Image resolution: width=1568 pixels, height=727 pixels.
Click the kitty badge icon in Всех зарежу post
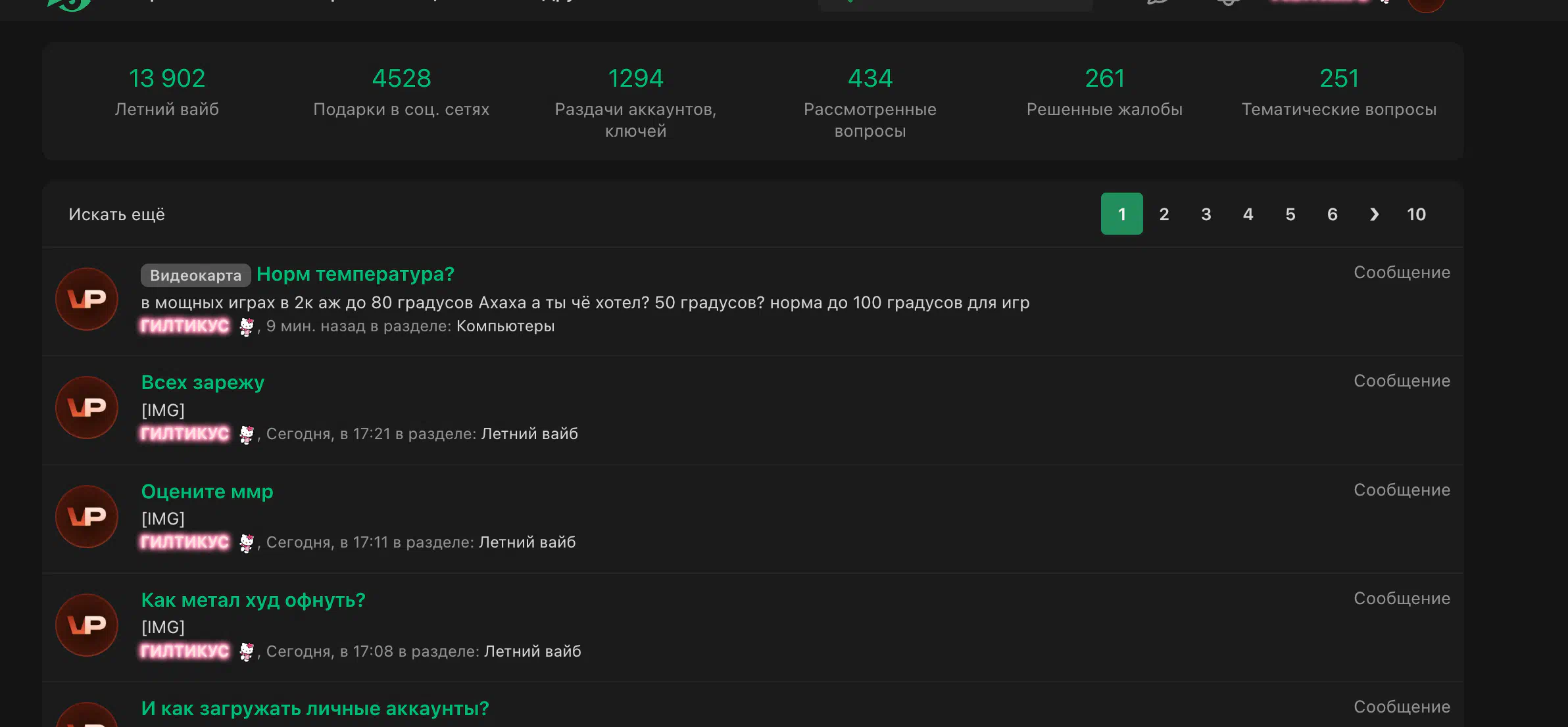pos(246,434)
